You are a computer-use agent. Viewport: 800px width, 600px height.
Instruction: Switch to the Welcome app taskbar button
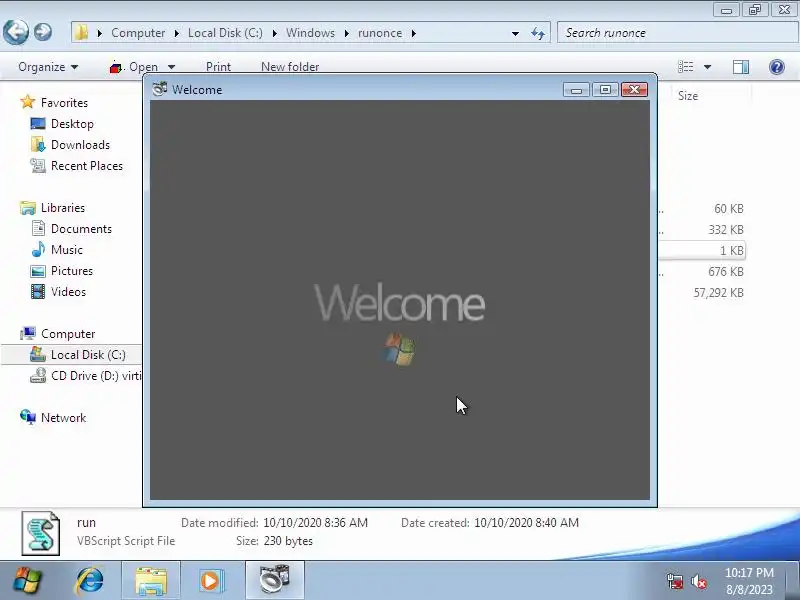275,581
